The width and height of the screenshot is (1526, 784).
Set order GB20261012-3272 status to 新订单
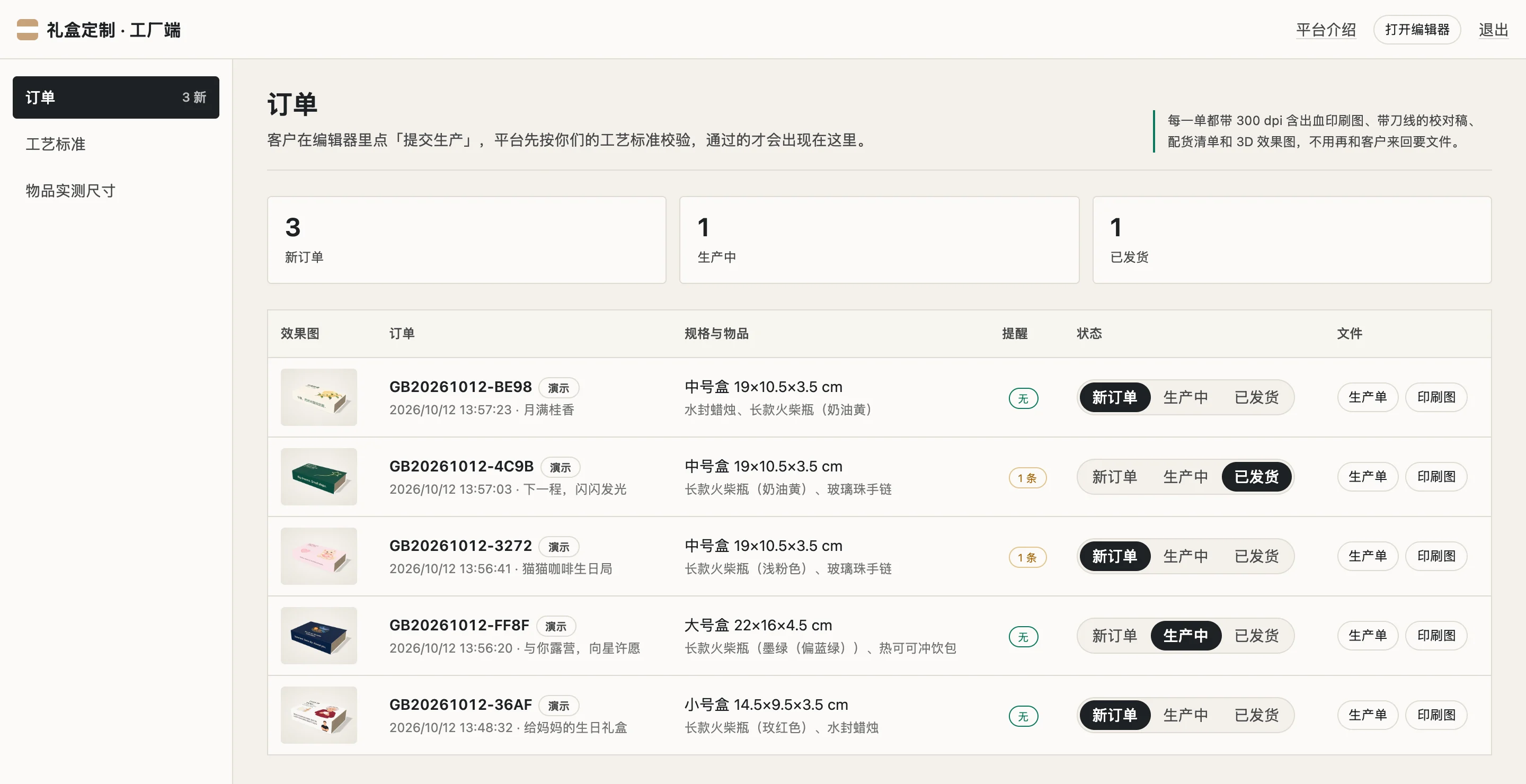tap(1114, 556)
